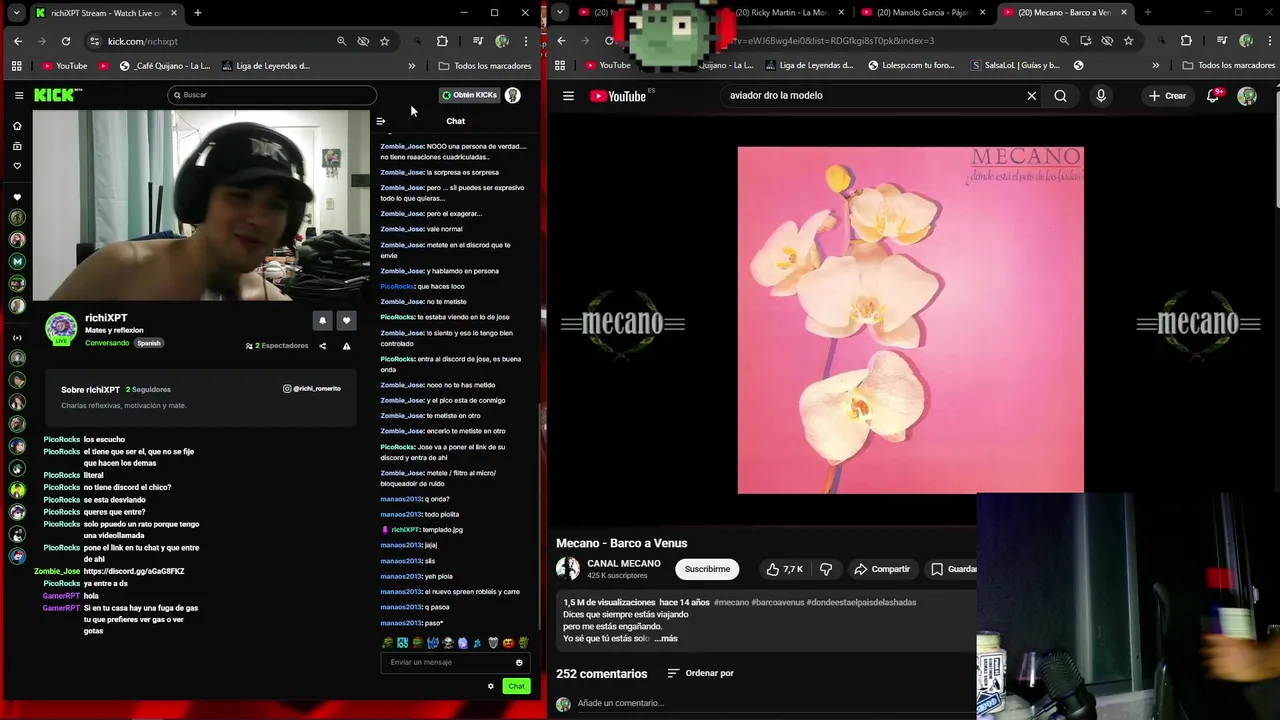1280x720 pixels.
Task: Open Kick chat settings gear
Action: tap(490, 686)
